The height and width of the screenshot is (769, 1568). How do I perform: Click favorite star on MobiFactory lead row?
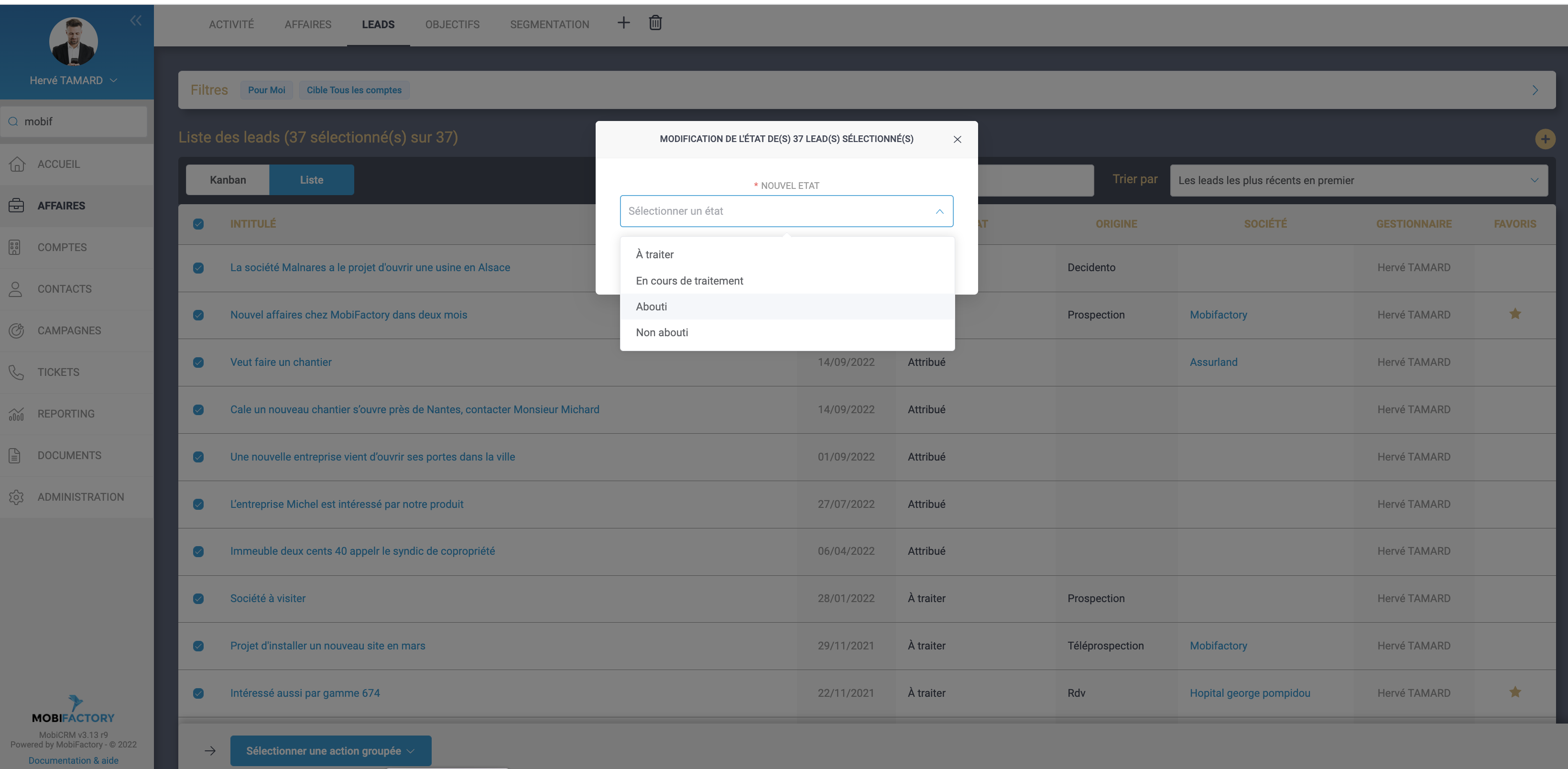pos(1515,314)
